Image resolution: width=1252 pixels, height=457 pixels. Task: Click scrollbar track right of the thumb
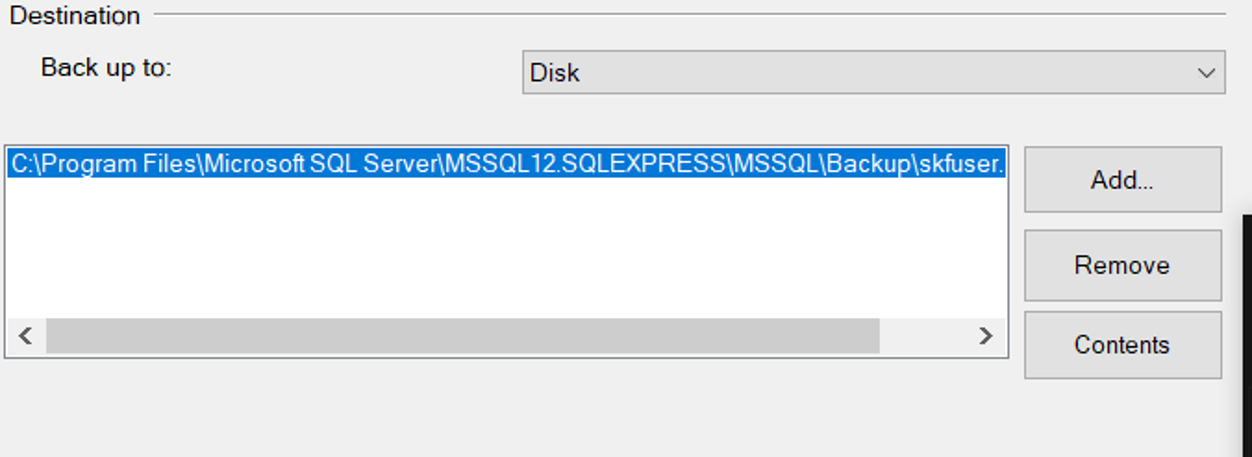pyautogui.click(x=922, y=336)
